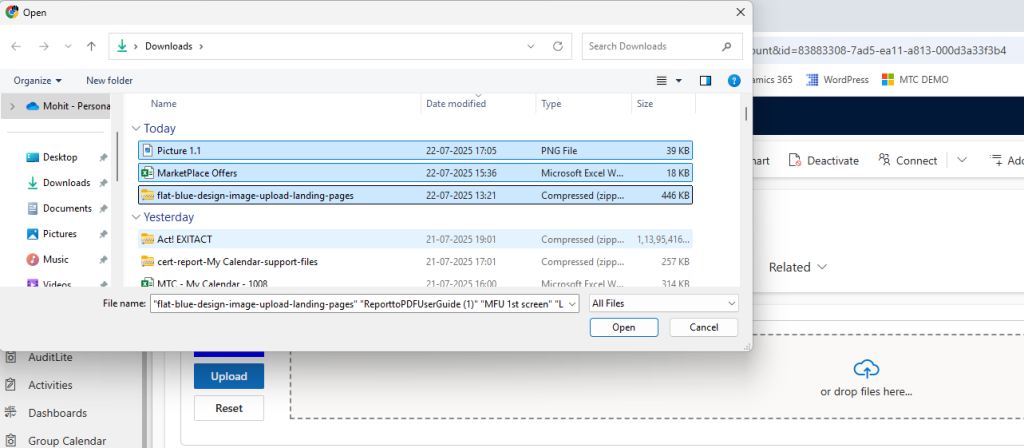
Task: Click the Up directory arrow
Action: coord(91,46)
